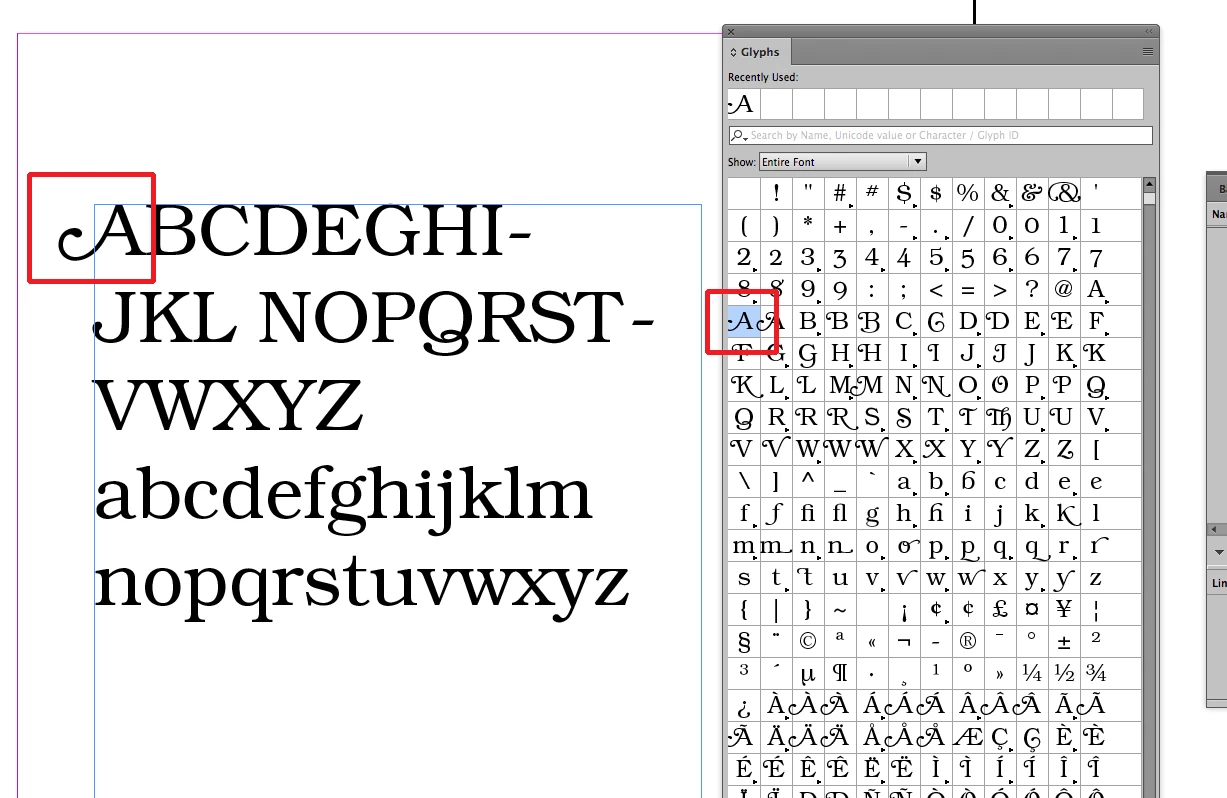Select the greater-than sign glyph
Viewport: 1227px width, 798px height.
(x=999, y=290)
